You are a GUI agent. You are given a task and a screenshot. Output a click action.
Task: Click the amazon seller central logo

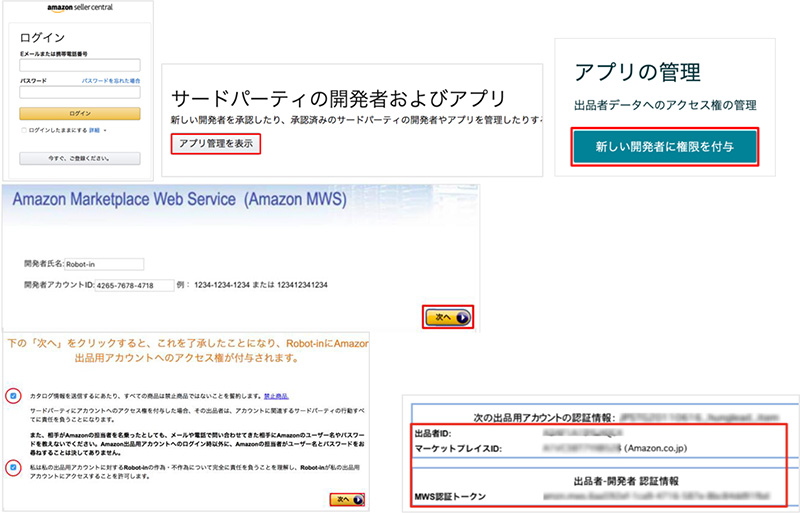pos(80,8)
